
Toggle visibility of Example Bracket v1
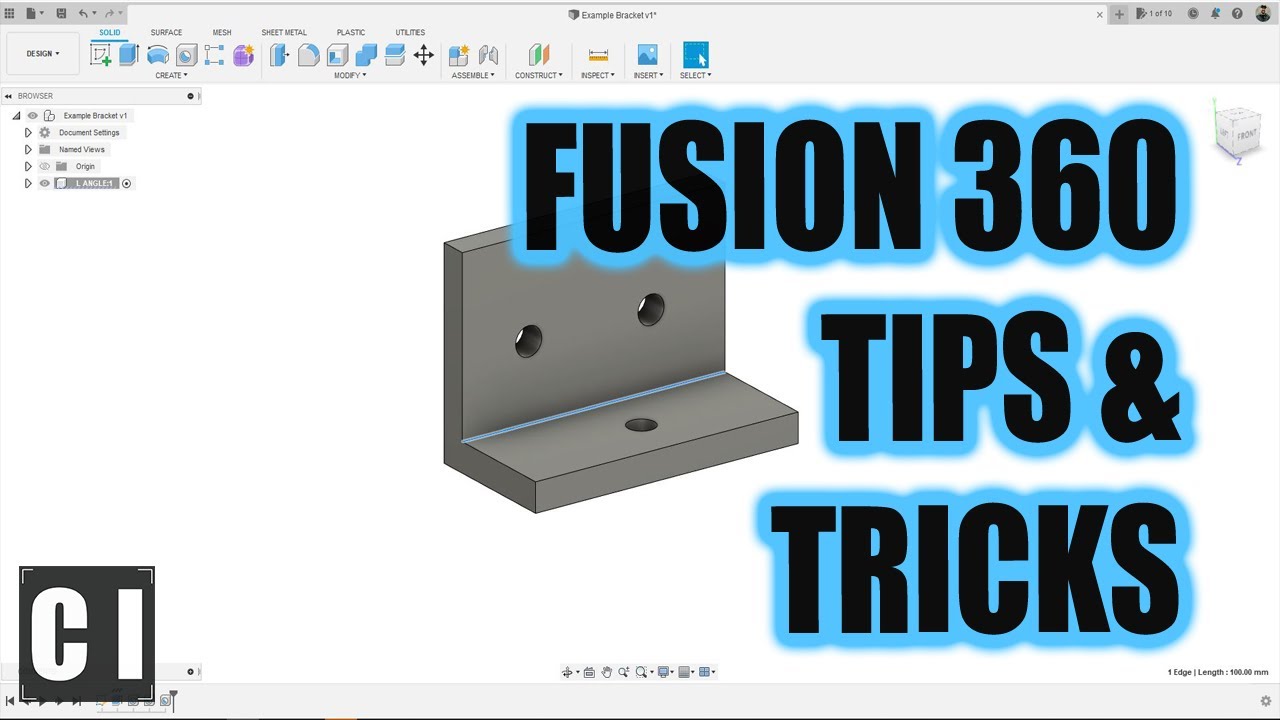[x=33, y=116]
